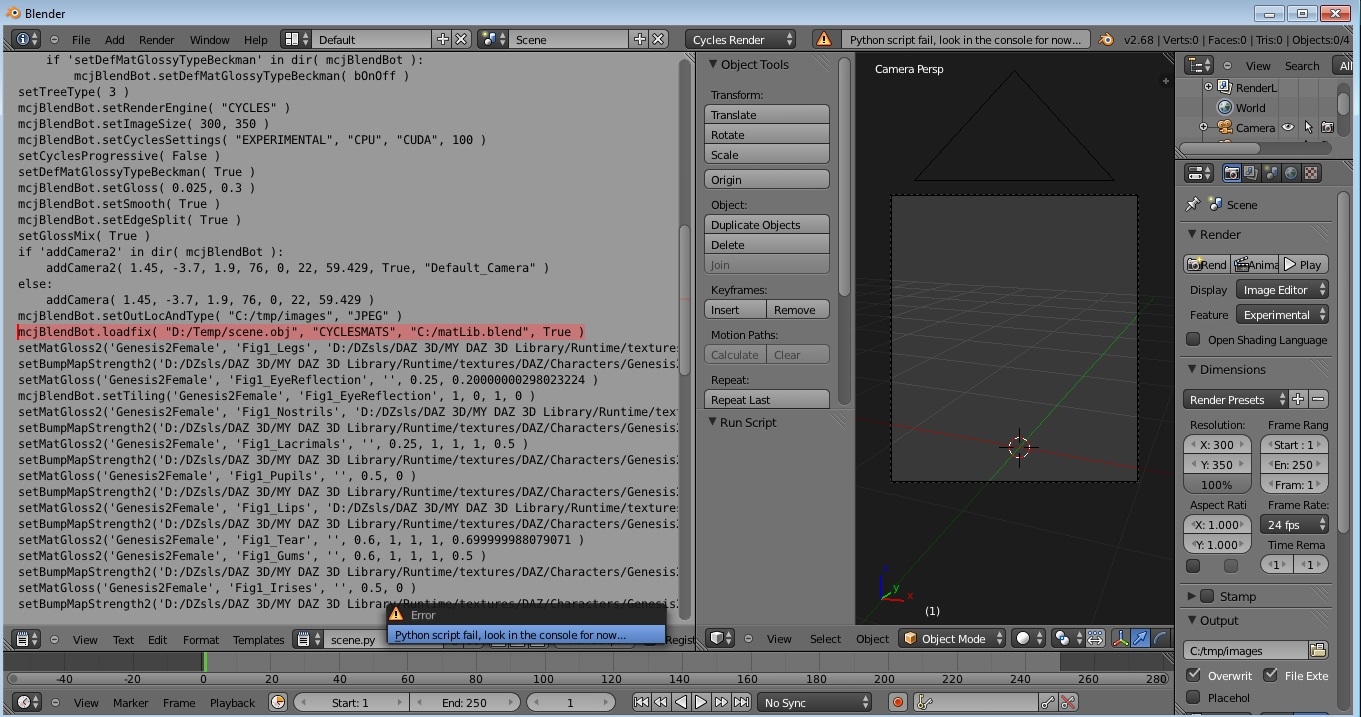
Task: Click the warning icon in the info header
Action: point(824,39)
